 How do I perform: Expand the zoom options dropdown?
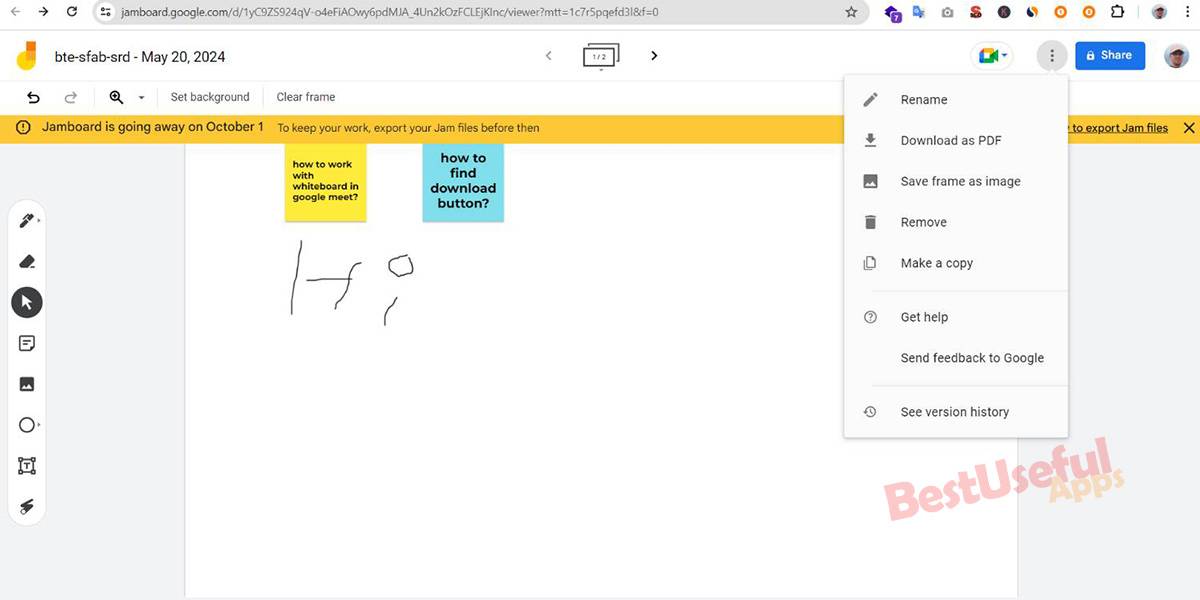tap(140, 96)
